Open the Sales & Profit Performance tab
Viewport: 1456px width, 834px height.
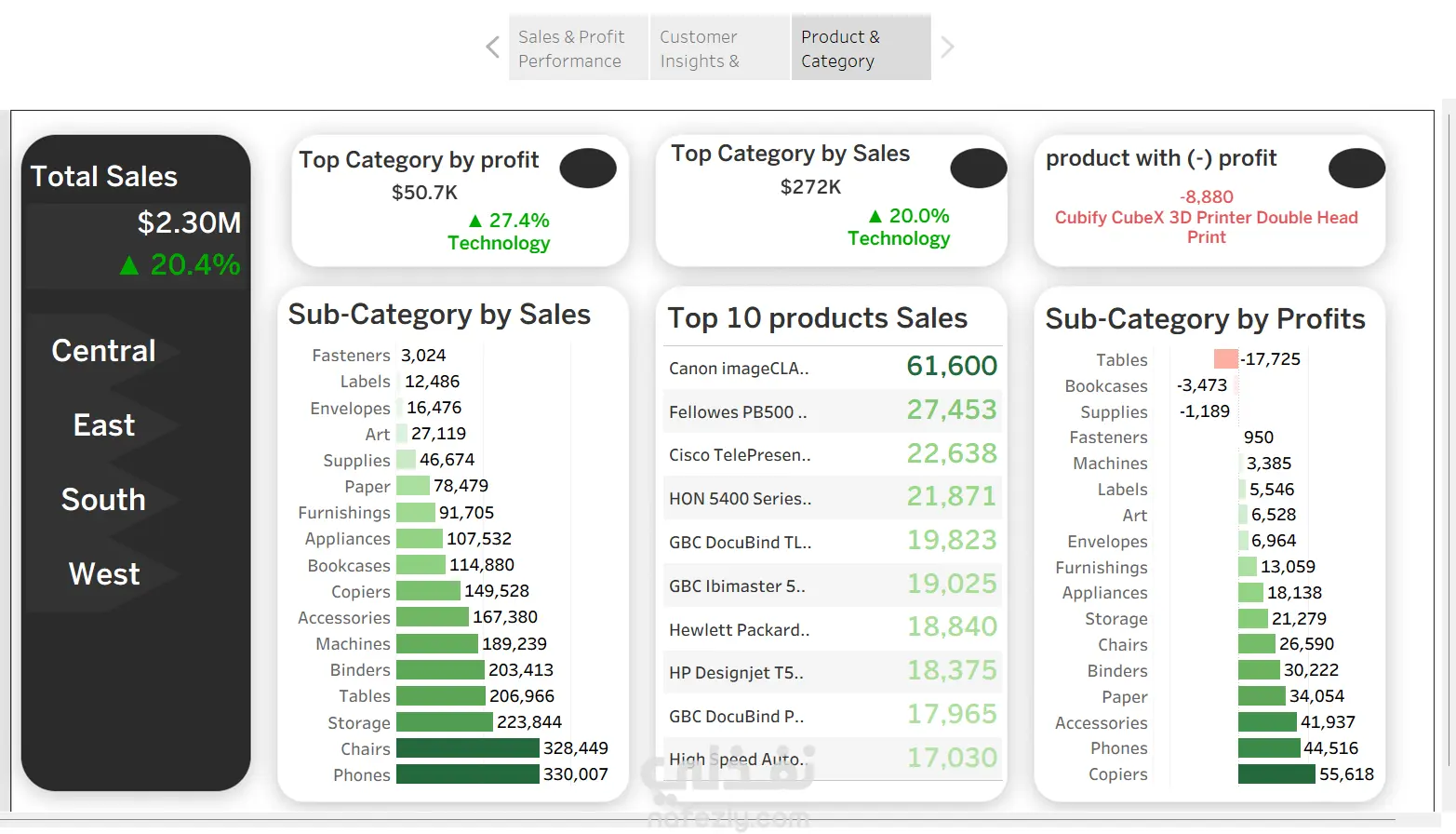[579, 48]
